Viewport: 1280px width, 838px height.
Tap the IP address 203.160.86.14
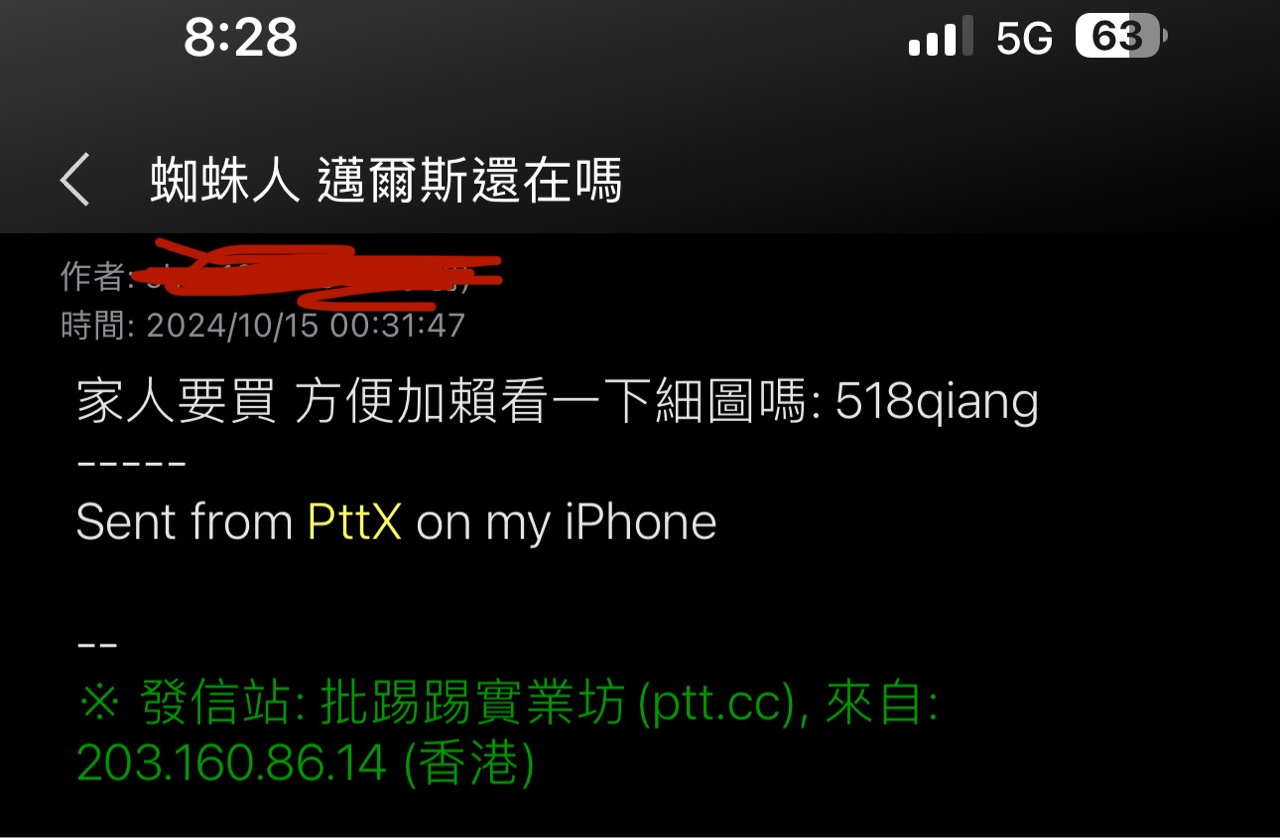coord(232,765)
